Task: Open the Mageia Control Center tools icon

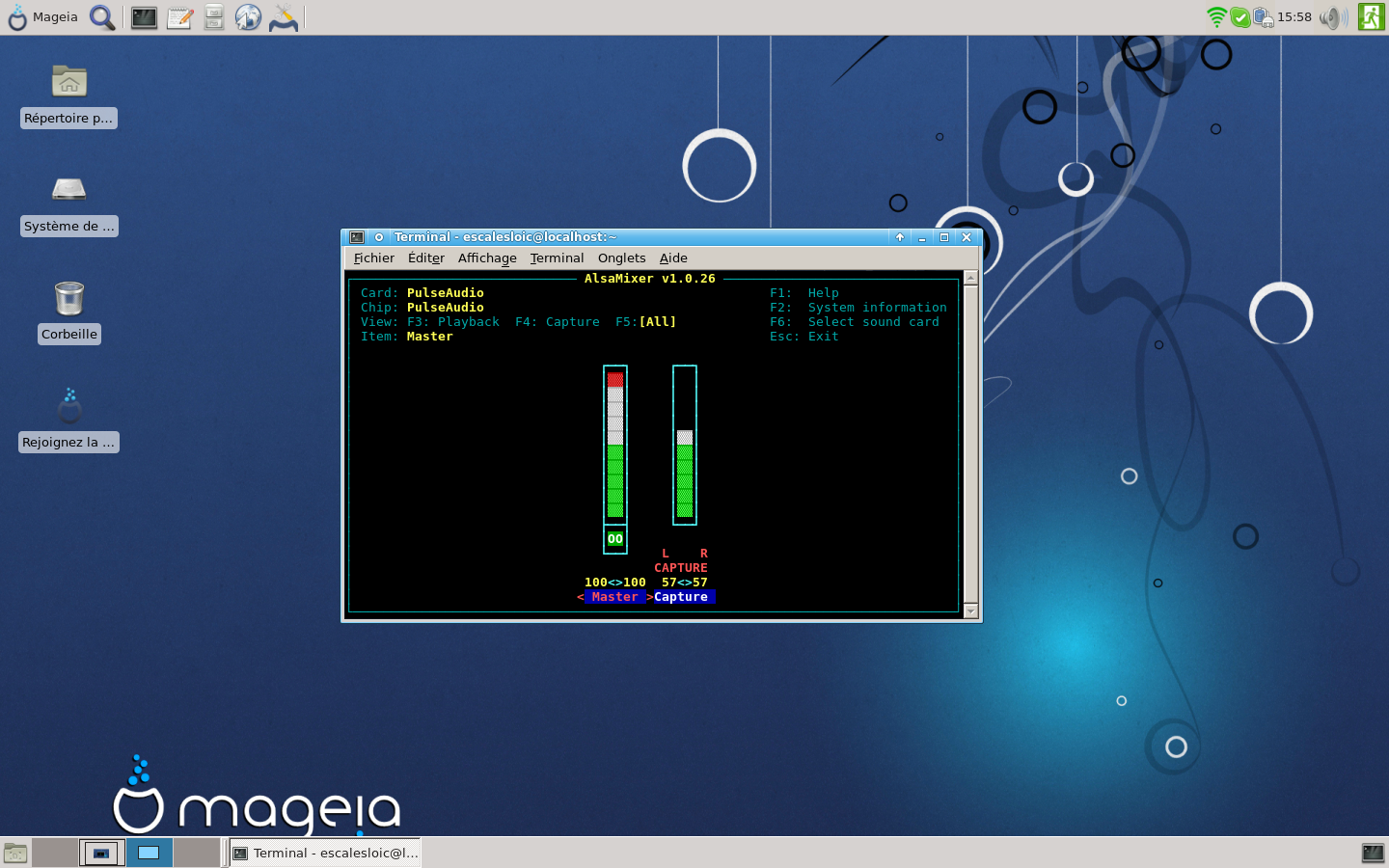Action: (284, 17)
